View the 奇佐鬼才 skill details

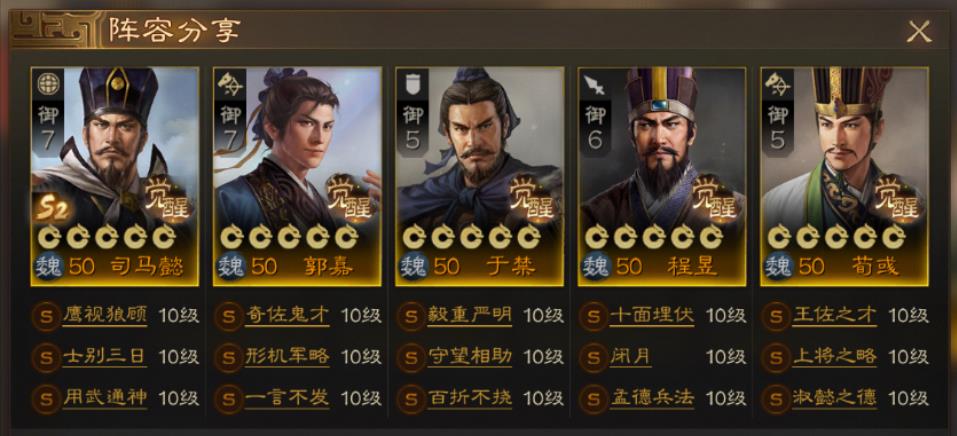click(287, 316)
